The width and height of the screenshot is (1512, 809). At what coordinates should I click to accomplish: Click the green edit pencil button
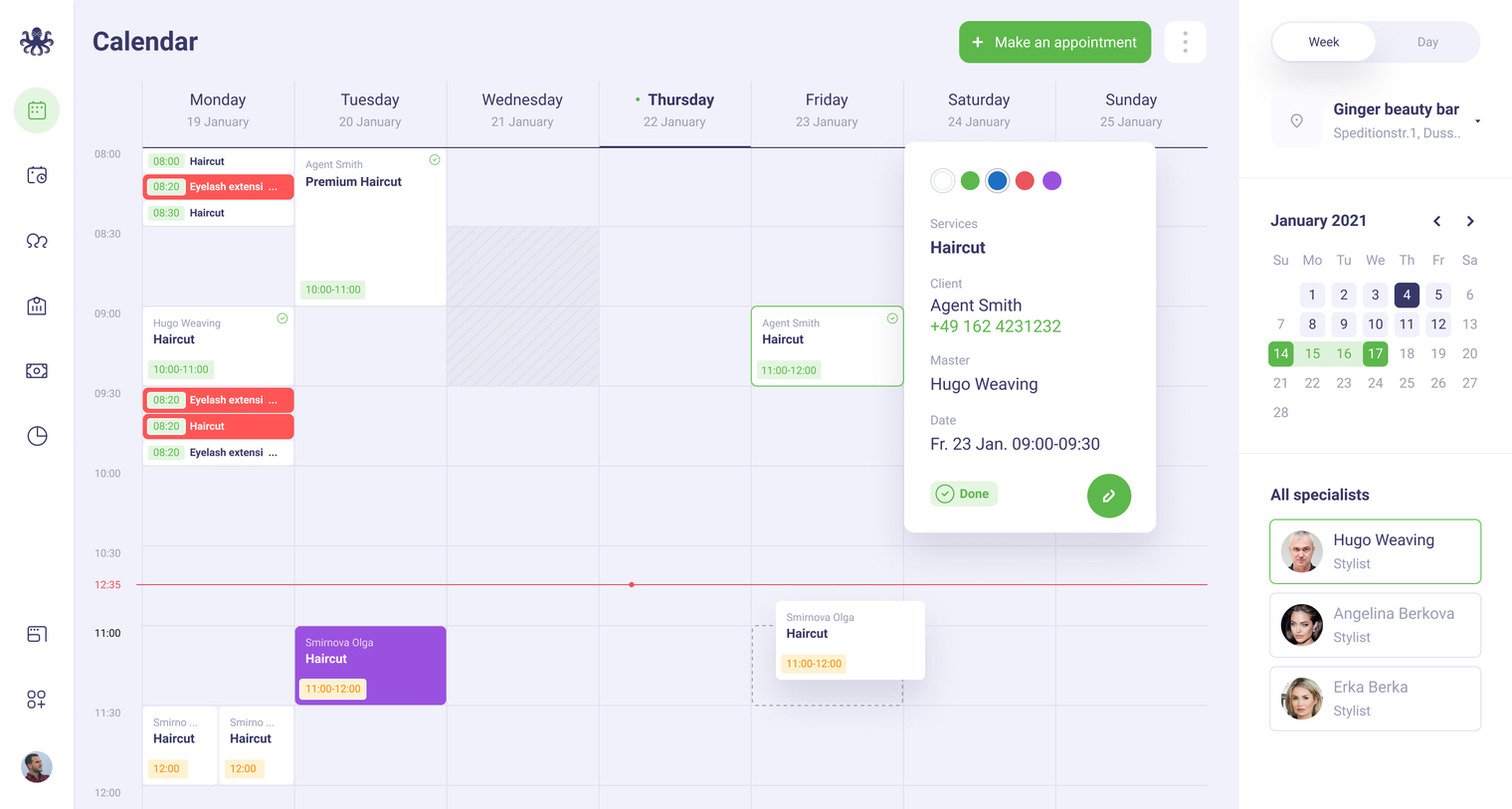[x=1108, y=496]
